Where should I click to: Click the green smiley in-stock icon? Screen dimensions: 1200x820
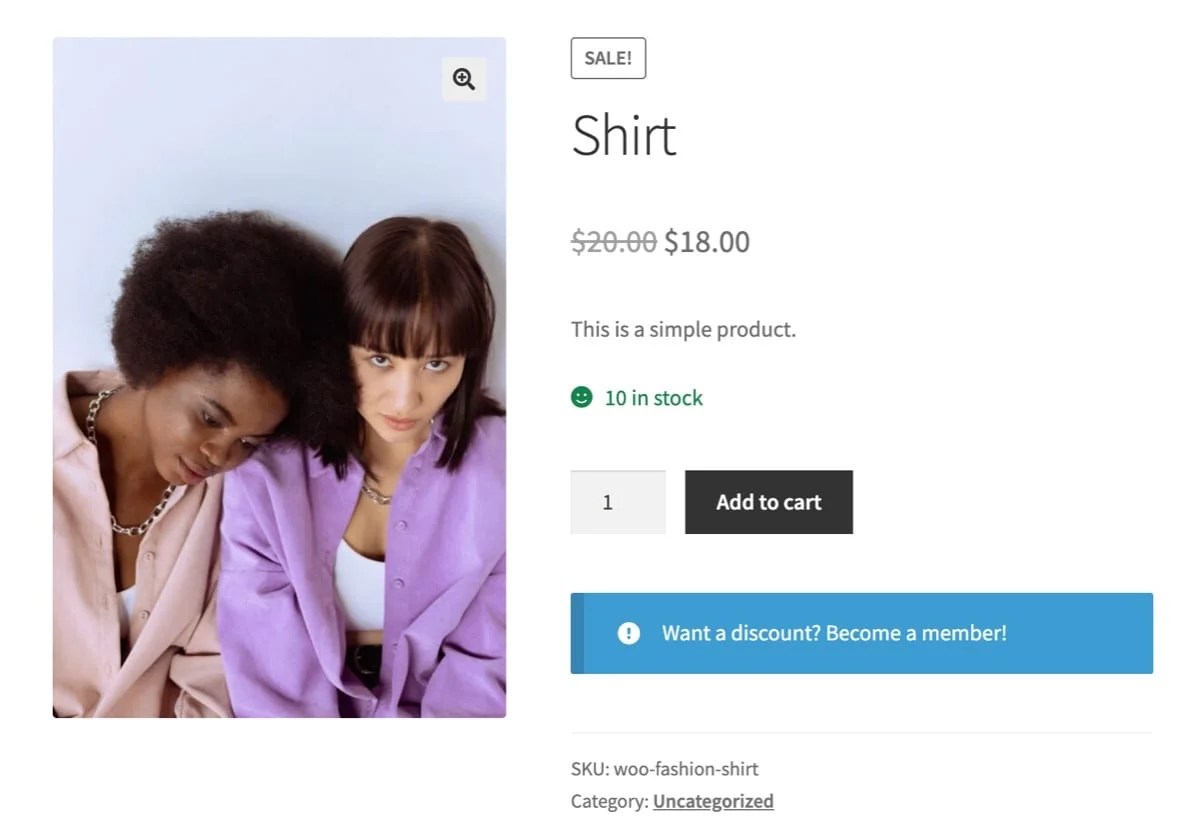coord(581,398)
